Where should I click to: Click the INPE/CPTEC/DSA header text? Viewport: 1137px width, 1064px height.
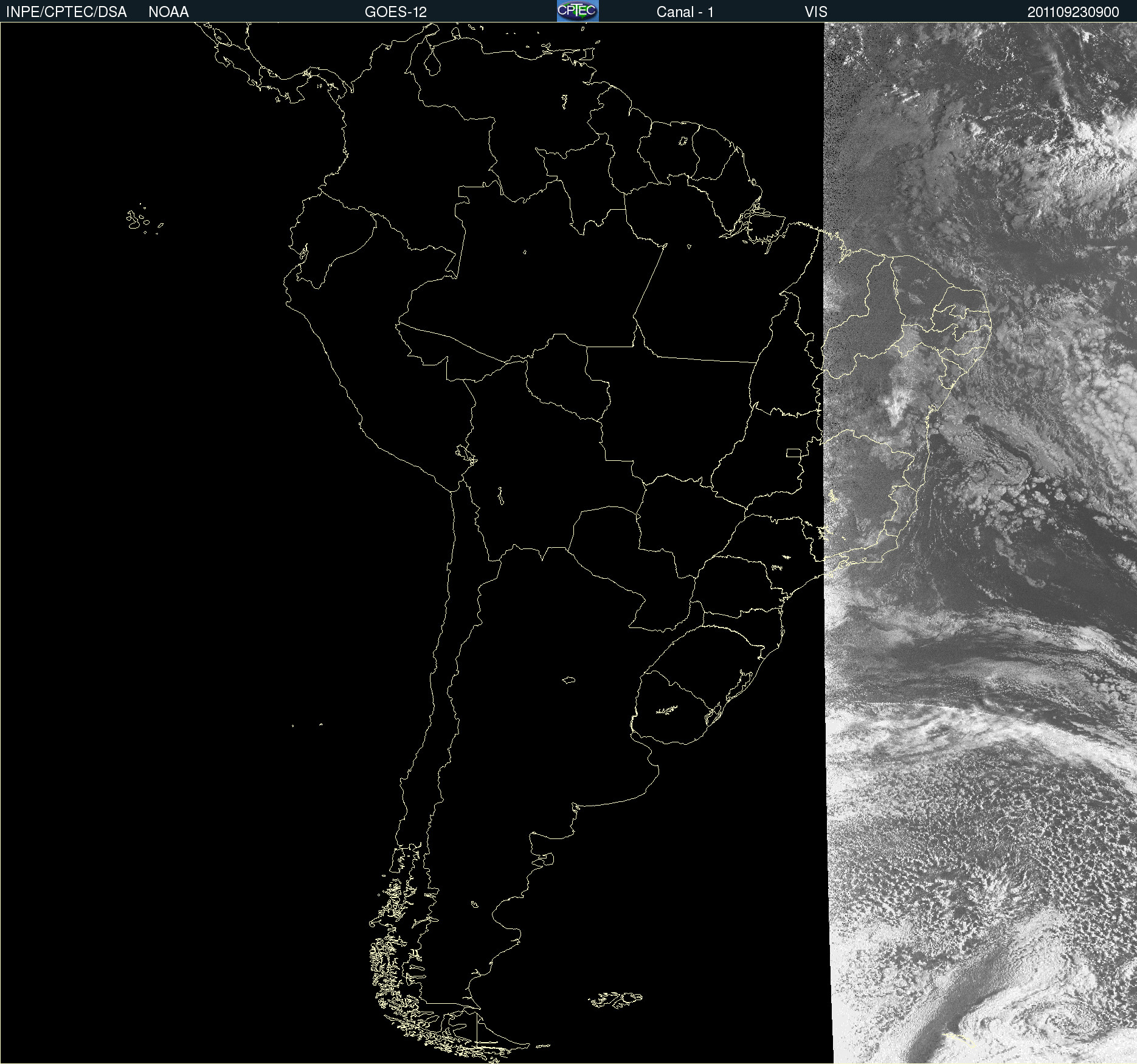coord(66,12)
